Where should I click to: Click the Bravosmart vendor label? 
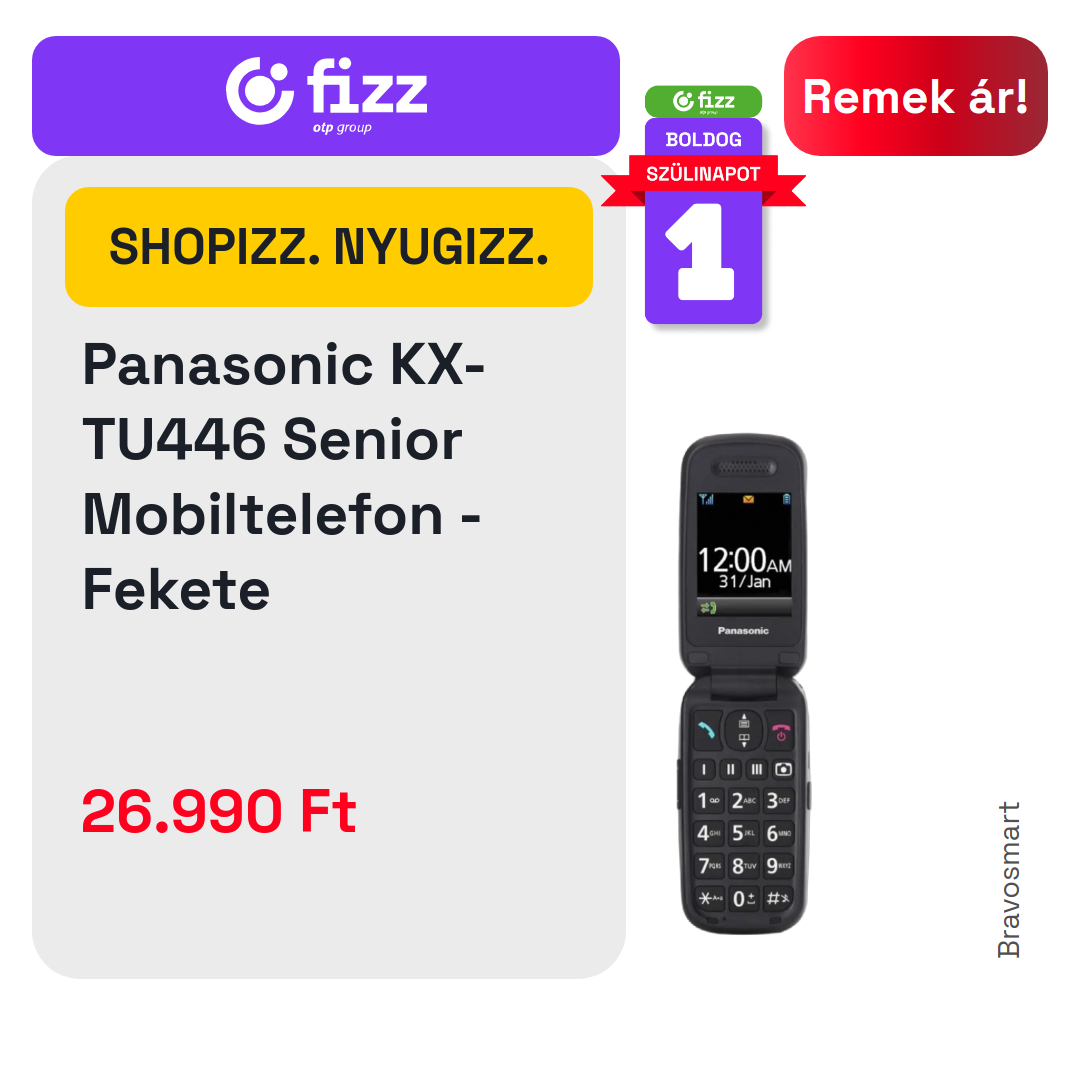(x=1008, y=880)
